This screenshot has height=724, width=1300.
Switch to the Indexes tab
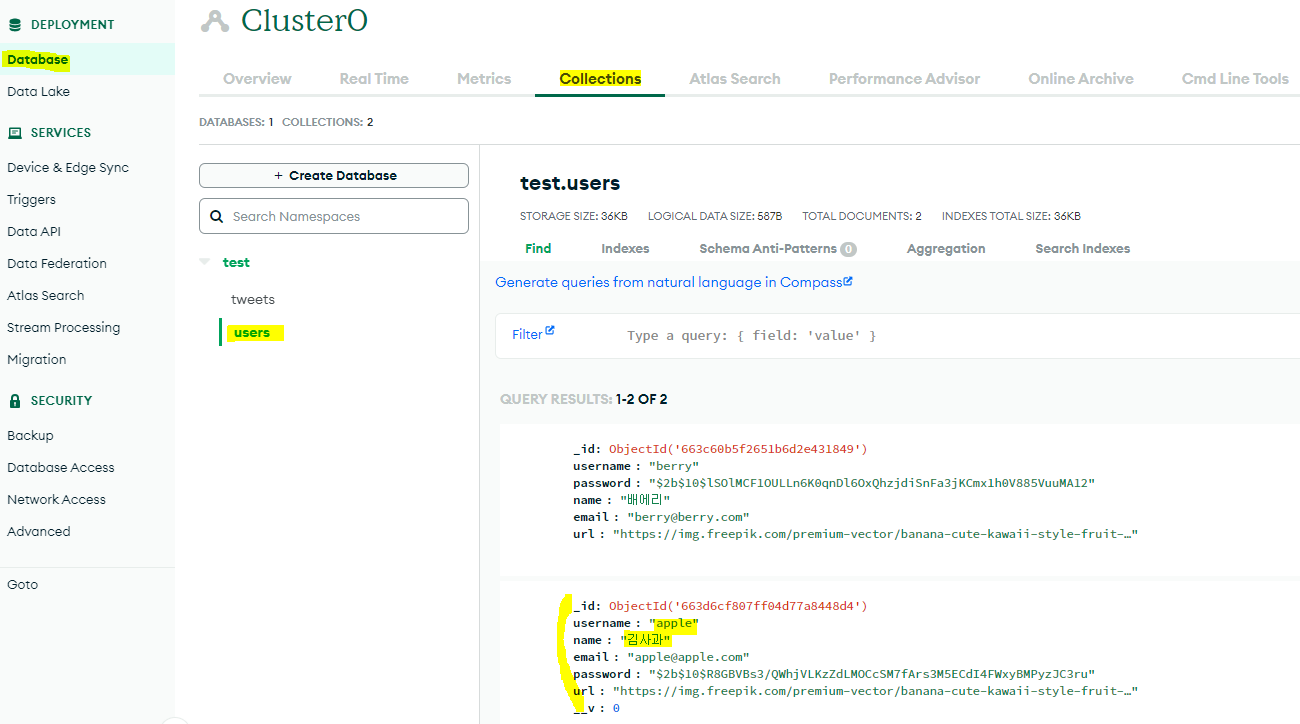625,248
